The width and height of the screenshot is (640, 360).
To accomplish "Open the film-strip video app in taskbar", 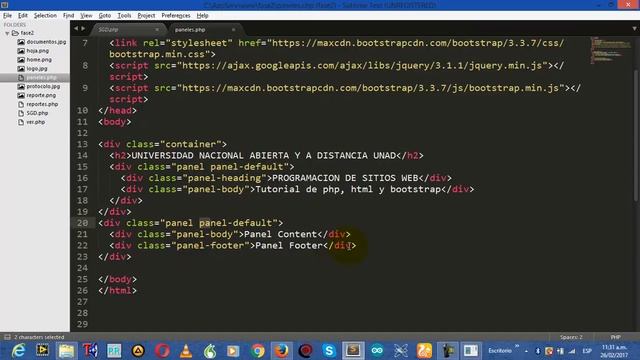I will pos(42,351).
